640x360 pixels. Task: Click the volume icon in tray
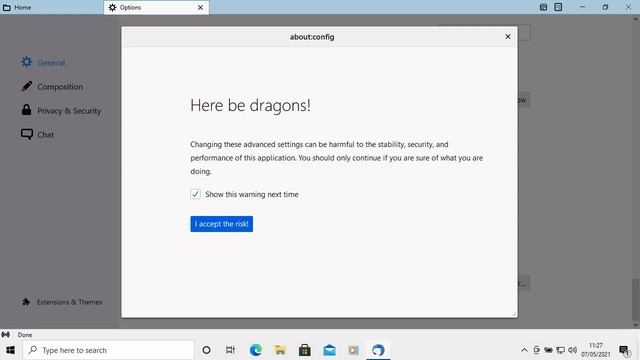coord(573,350)
